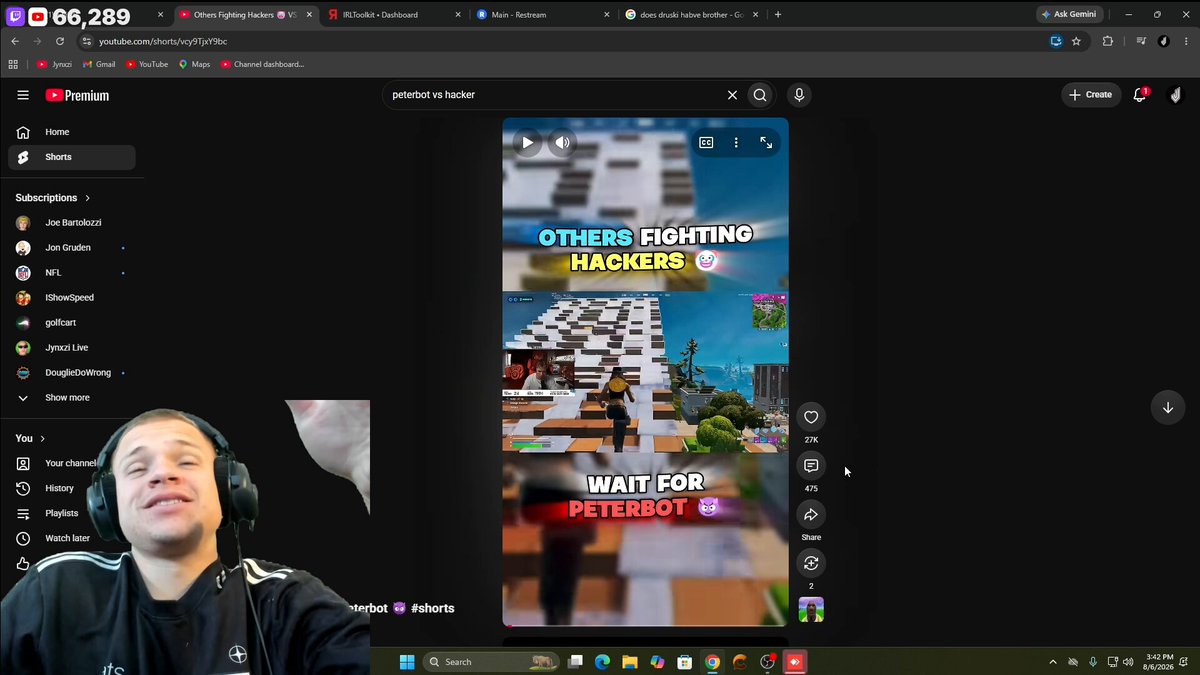
Task: Enter fullscreen on the short
Action: pos(766,143)
